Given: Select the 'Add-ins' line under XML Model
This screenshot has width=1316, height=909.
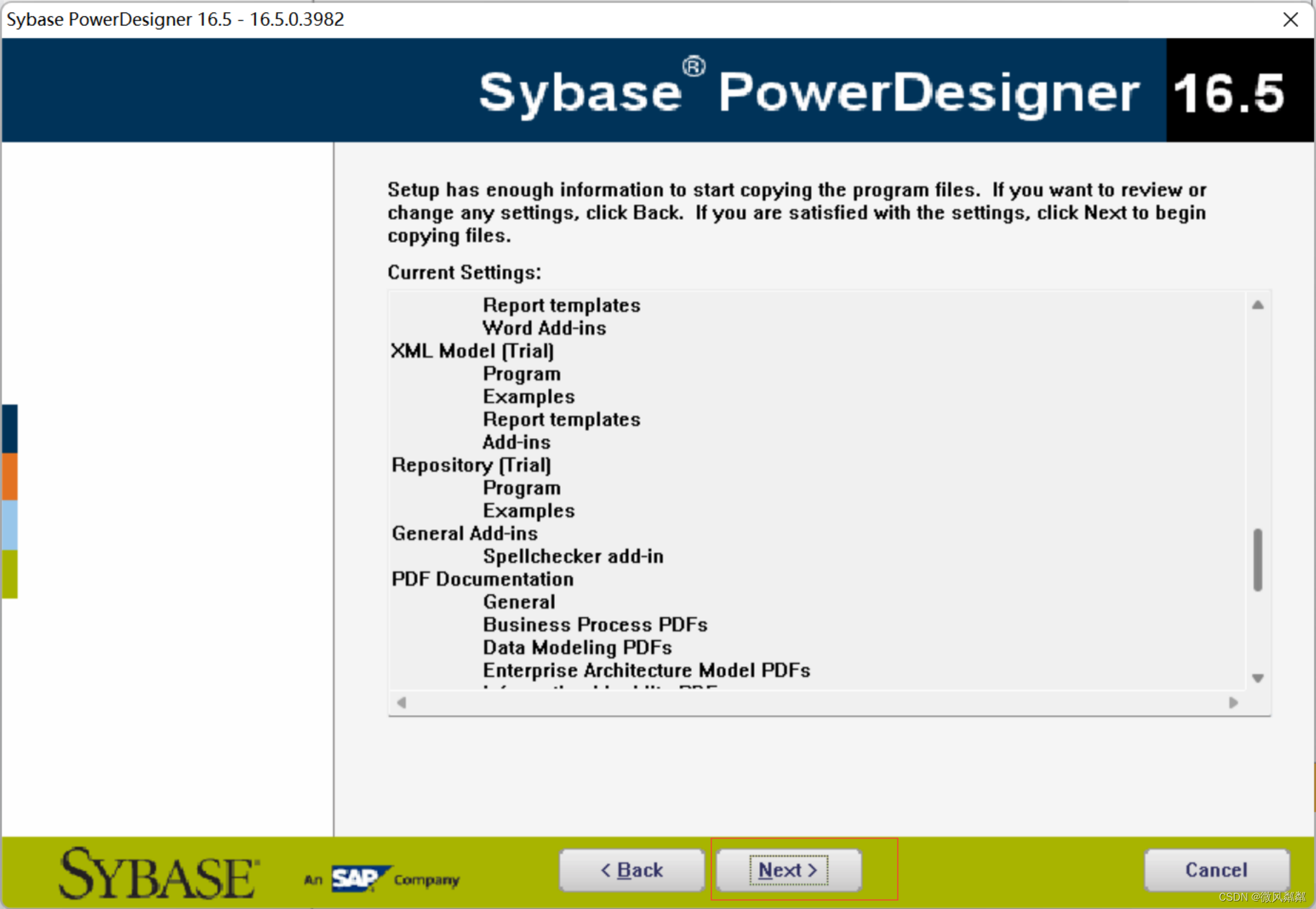Looking at the screenshot, I should coord(516,442).
